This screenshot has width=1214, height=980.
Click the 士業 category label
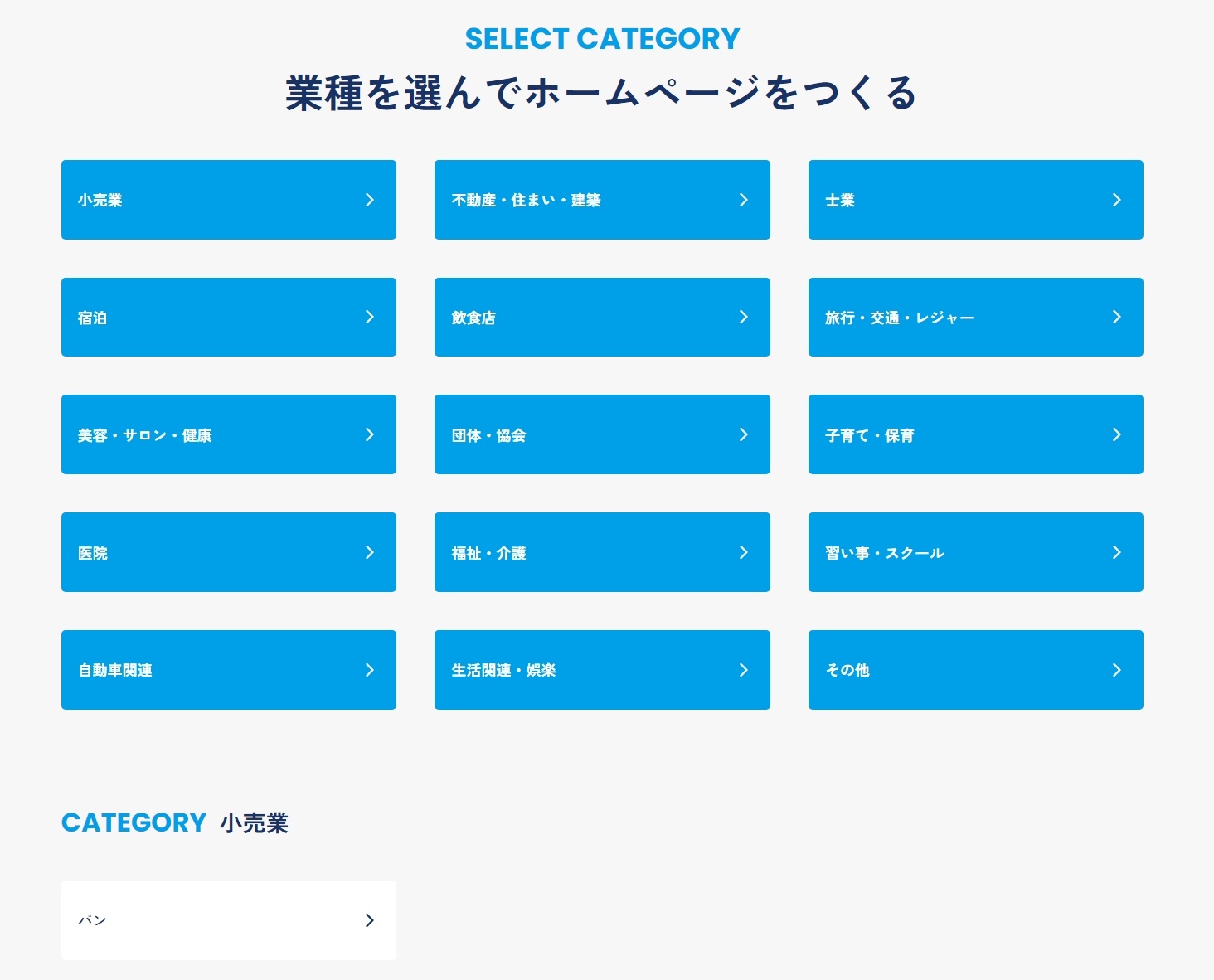[x=839, y=201]
